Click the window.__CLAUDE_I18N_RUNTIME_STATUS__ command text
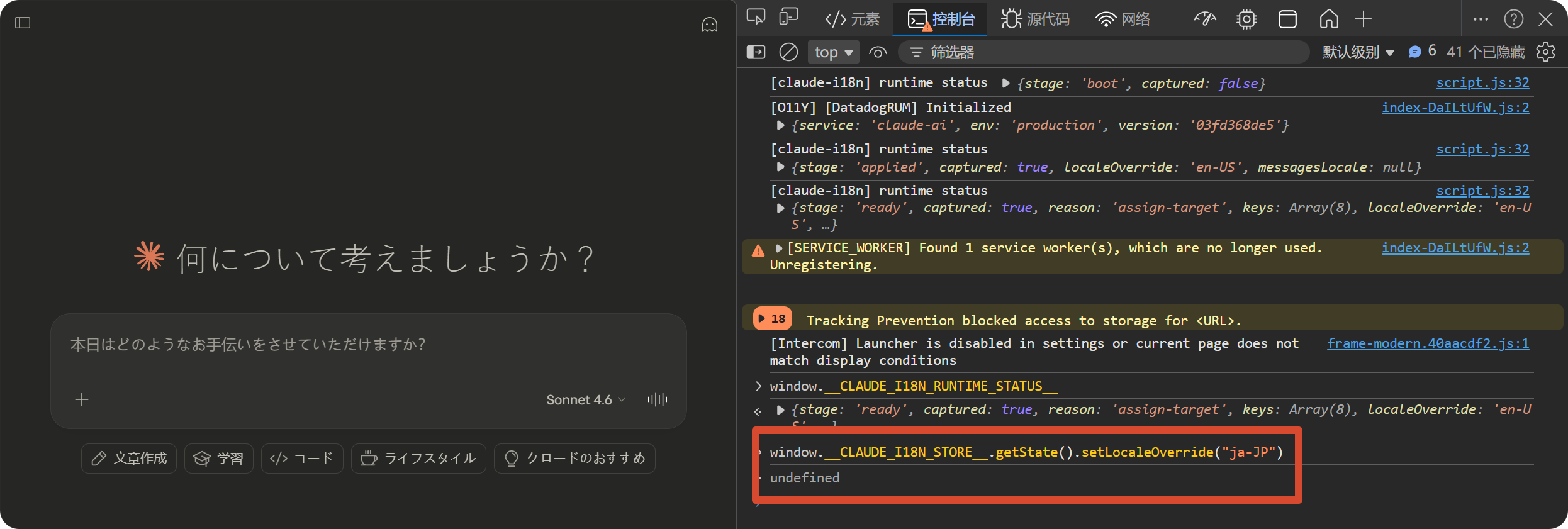1568x529 pixels. (x=914, y=386)
